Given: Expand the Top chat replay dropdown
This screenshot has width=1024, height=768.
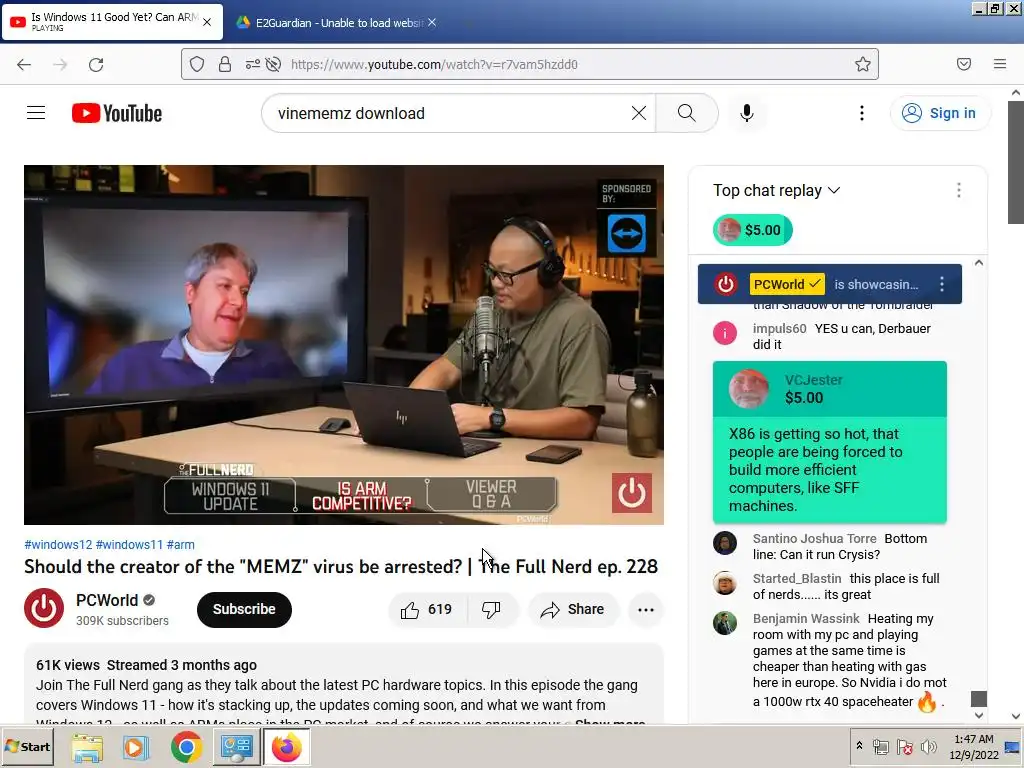Looking at the screenshot, I should [776, 190].
